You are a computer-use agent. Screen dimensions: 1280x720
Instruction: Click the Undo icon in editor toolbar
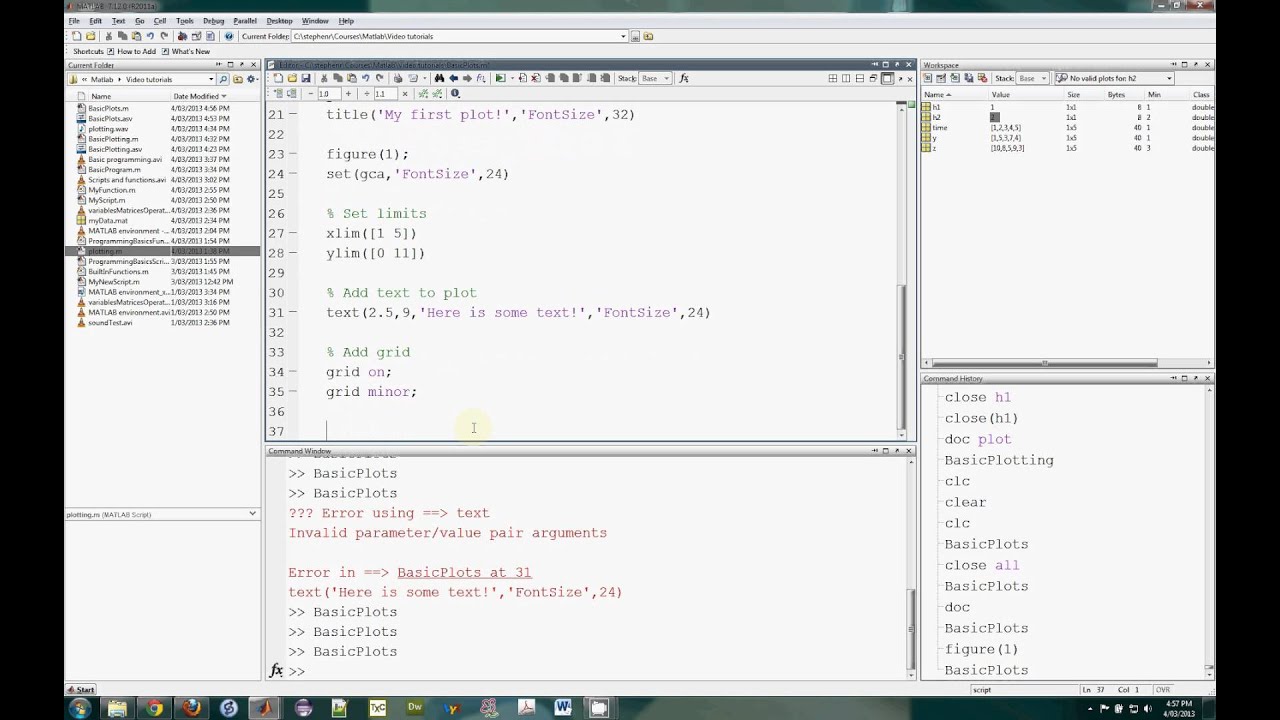[x=365, y=78]
